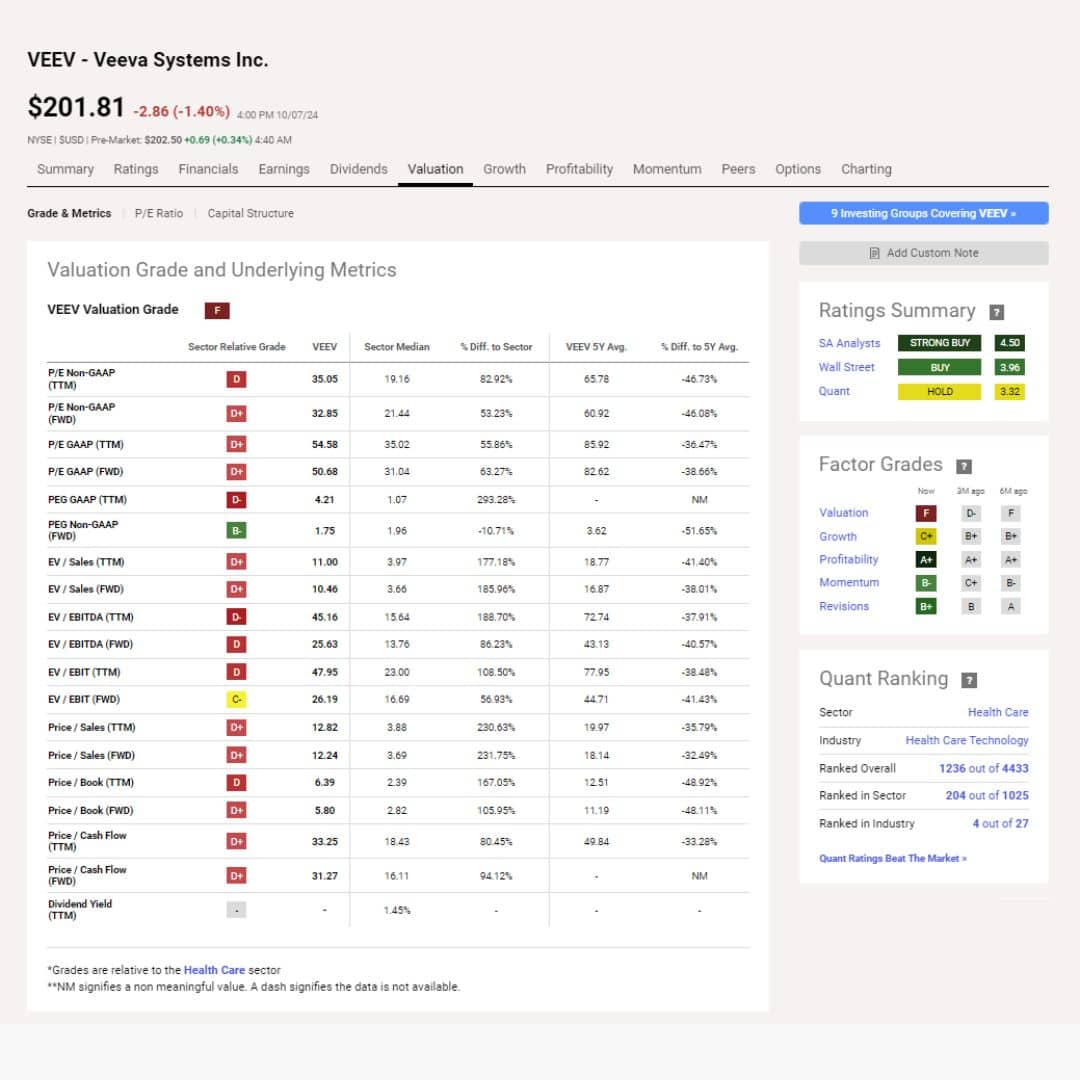Screen dimensions: 1080x1080
Task: Switch to the Ratings tab
Action: tap(136, 169)
